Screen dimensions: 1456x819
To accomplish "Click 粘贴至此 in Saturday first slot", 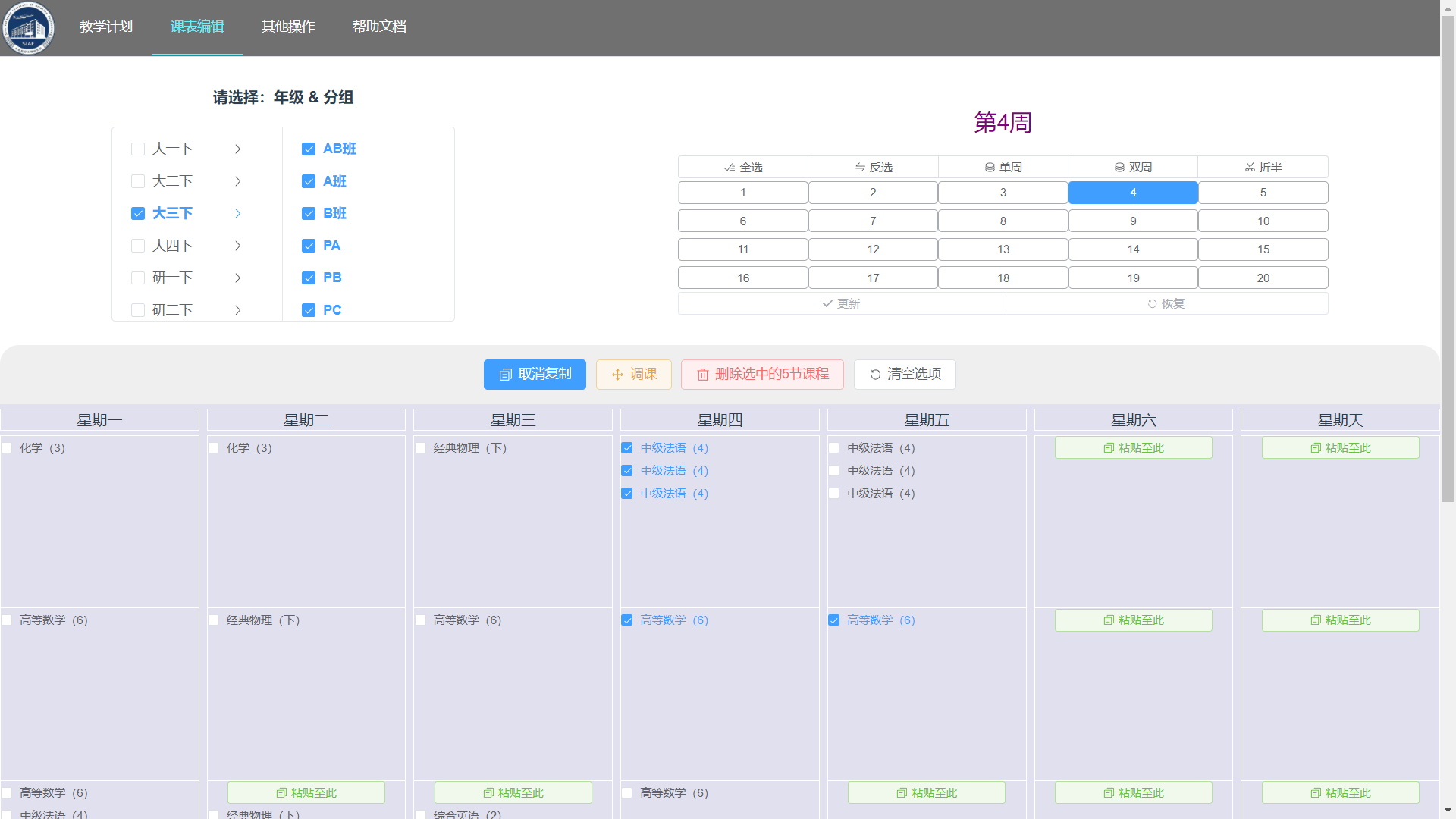I will point(1133,448).
